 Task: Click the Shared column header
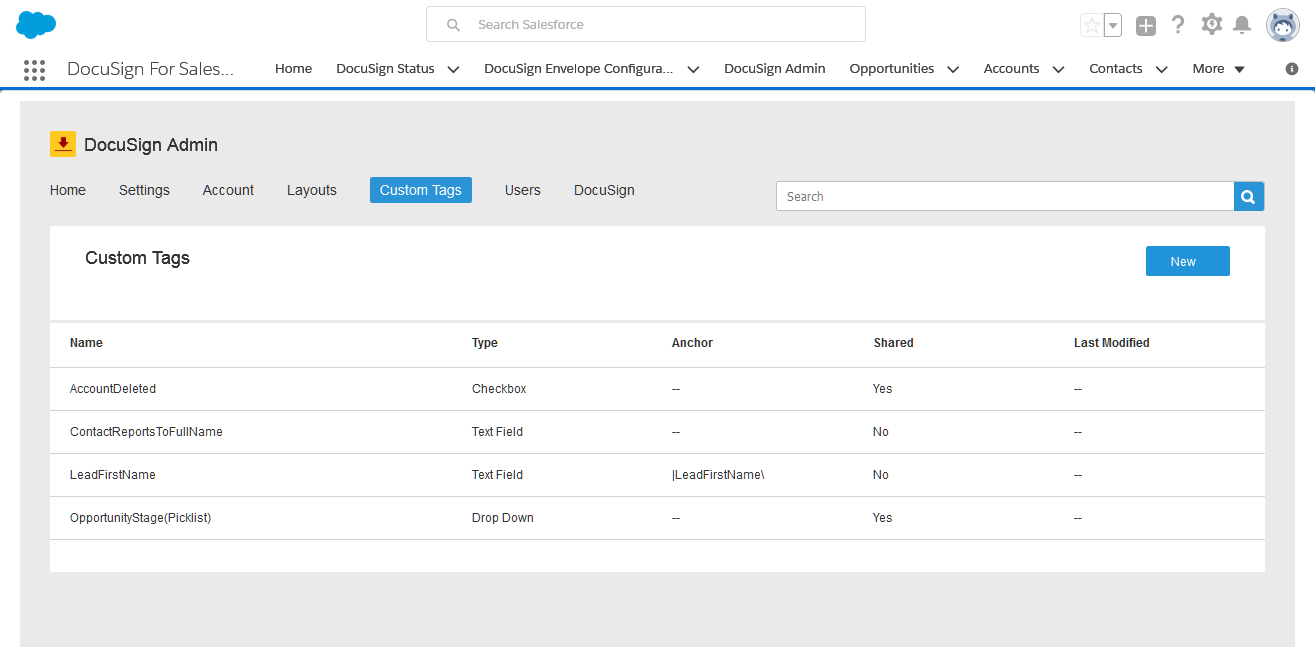tap(893, 343)
